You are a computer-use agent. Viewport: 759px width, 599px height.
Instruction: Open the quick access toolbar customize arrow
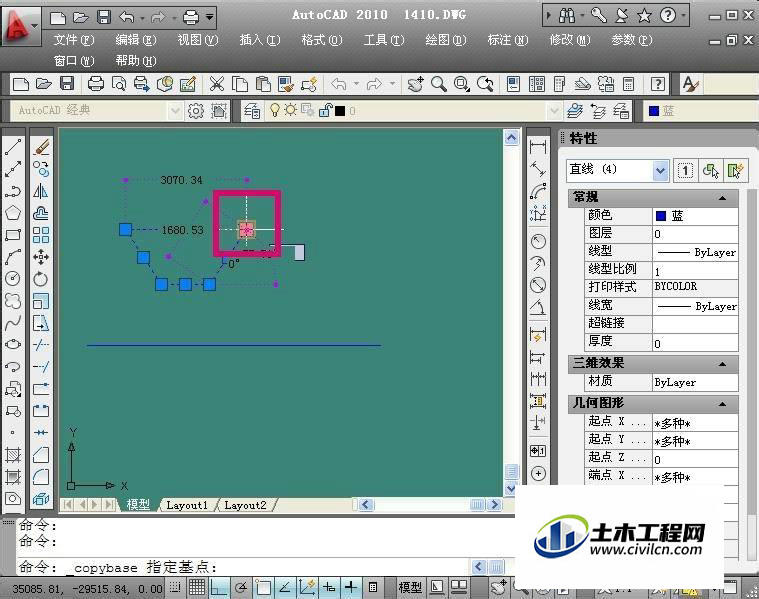(210, 17)
